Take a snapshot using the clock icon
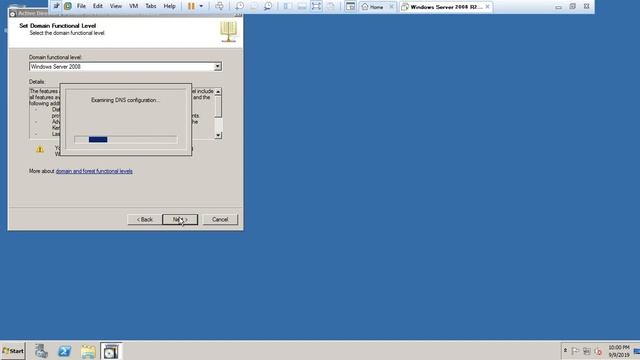Viewport: 640px width, 360px height. click(240, 6)
